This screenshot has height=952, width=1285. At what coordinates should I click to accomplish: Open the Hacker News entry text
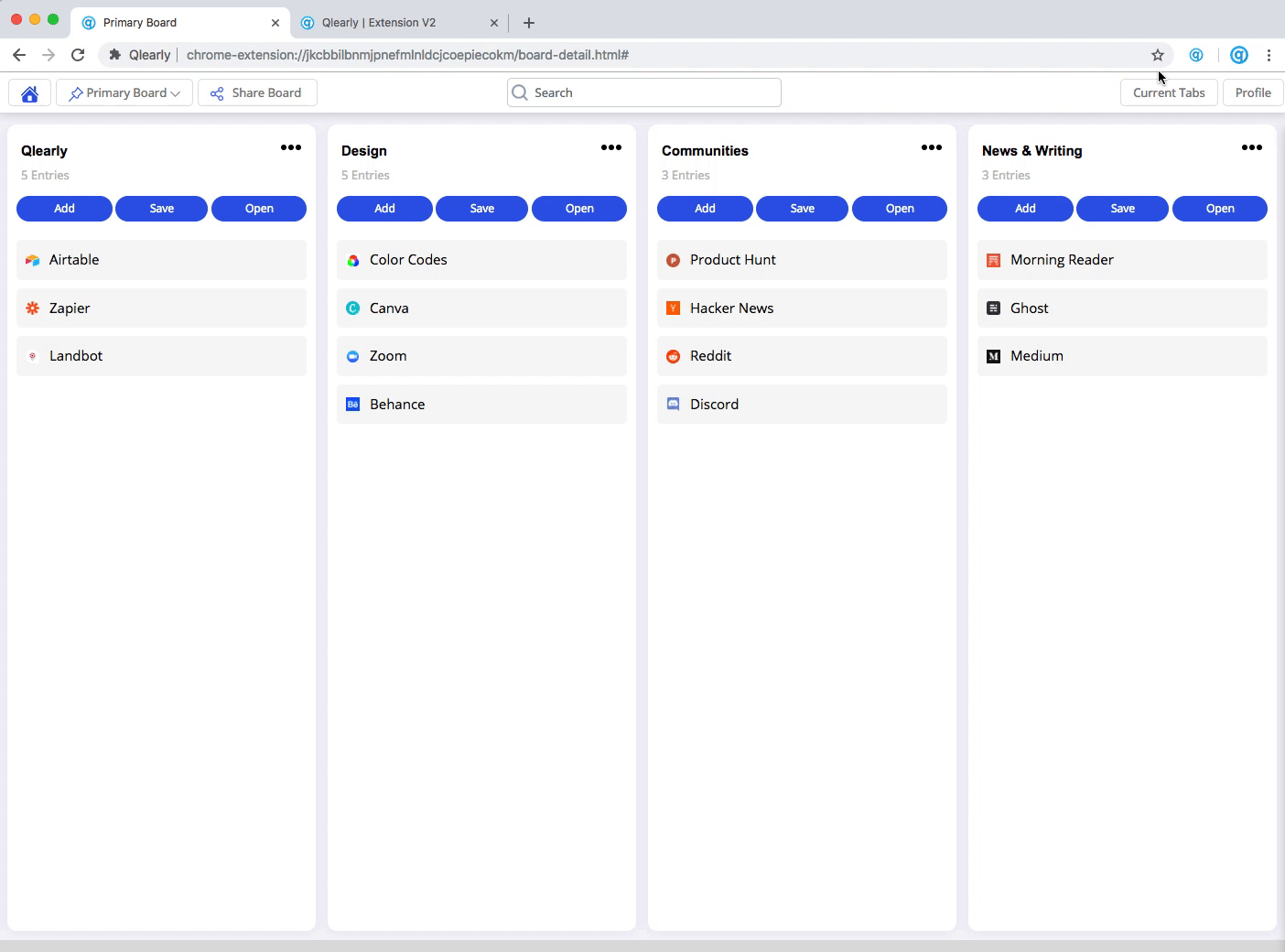pos(732,308)
